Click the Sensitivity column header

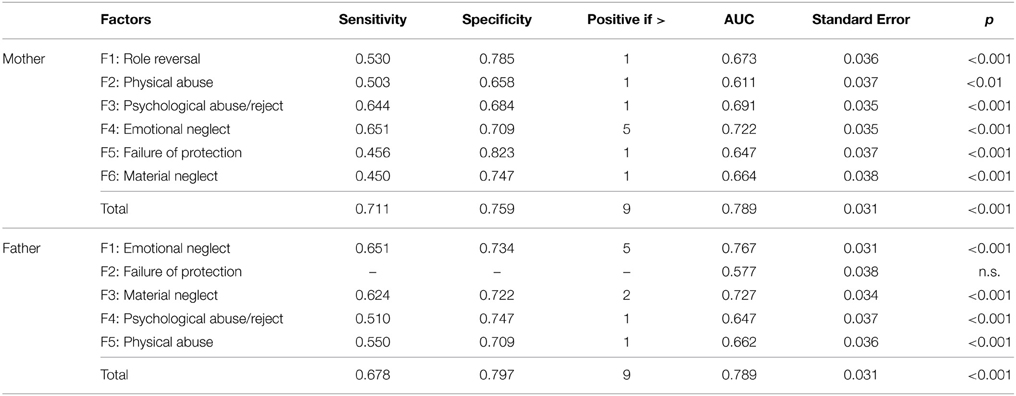373,20
